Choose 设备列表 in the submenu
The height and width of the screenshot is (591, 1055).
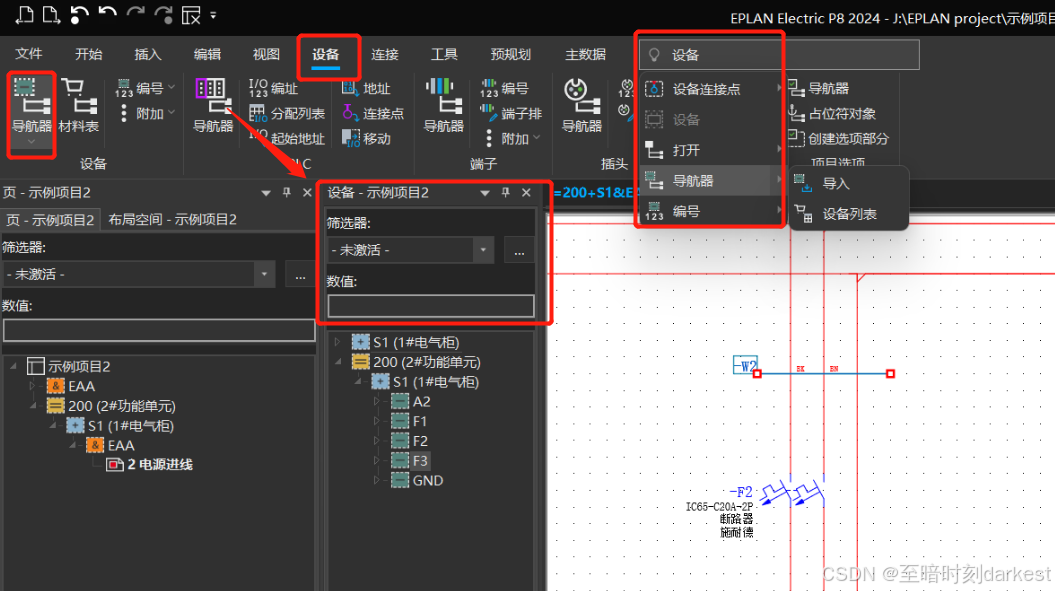849,214
